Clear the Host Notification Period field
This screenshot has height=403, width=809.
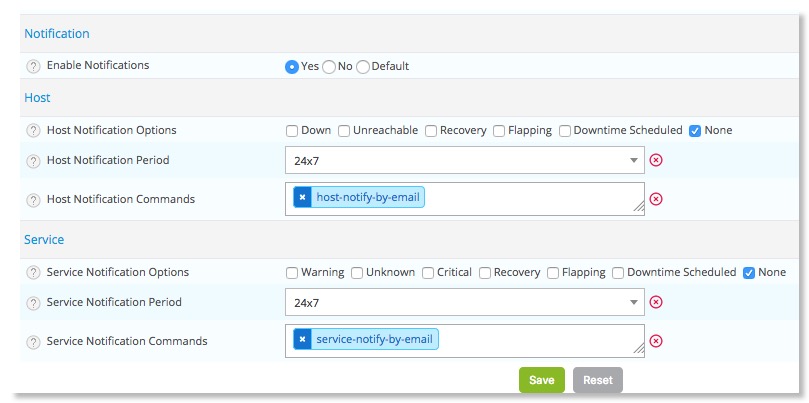(x=656, y=160)
